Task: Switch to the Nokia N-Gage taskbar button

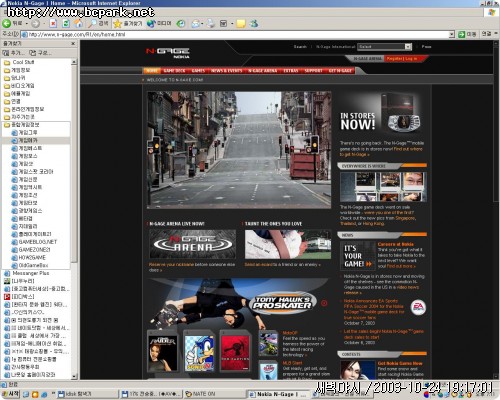Action: click(x=279, y=394)
